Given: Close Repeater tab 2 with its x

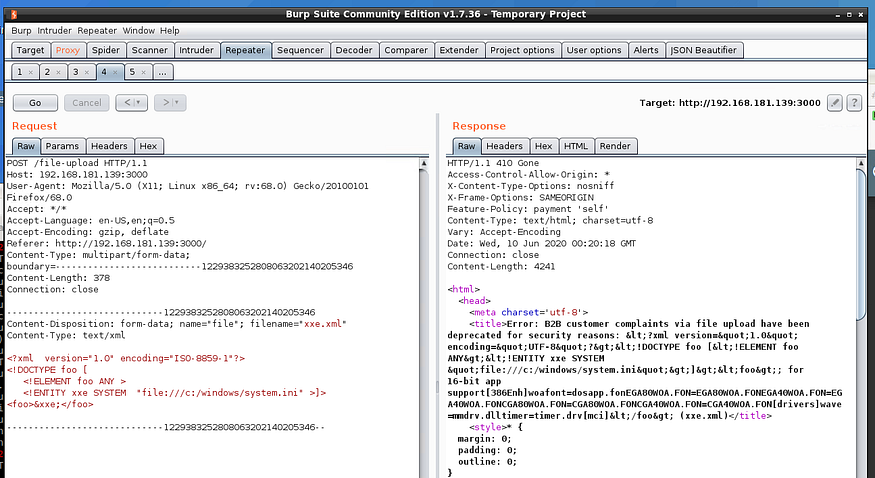Looking at the screenshot, I should point(58,72).
